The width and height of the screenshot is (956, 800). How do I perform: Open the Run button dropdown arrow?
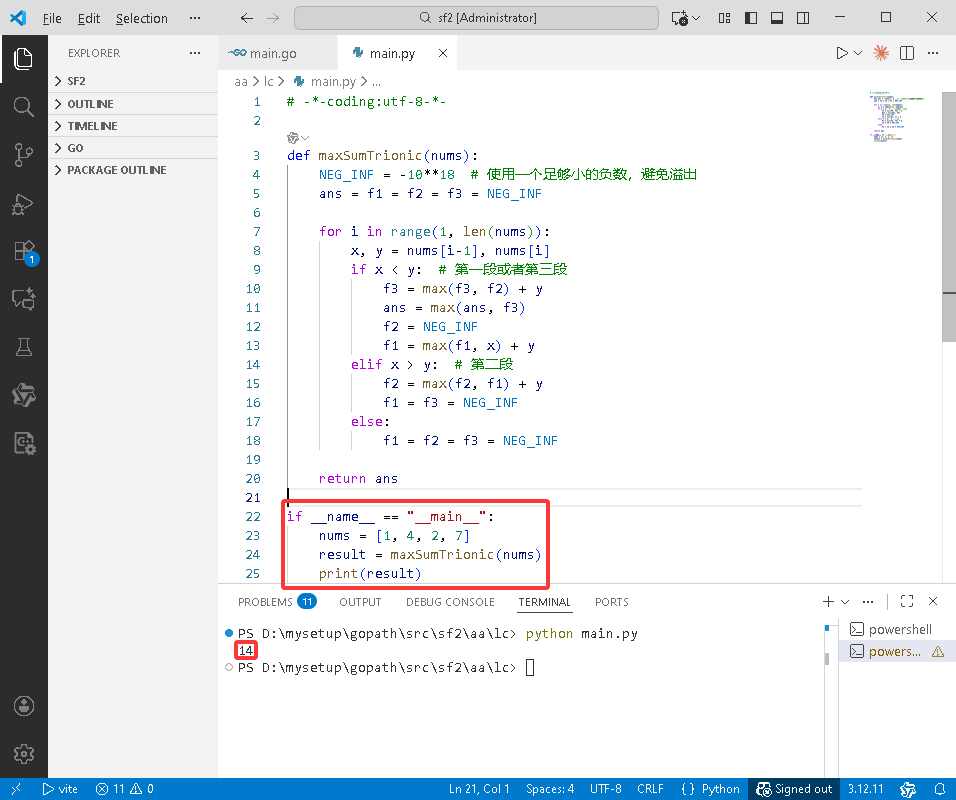tap(858, 53)
